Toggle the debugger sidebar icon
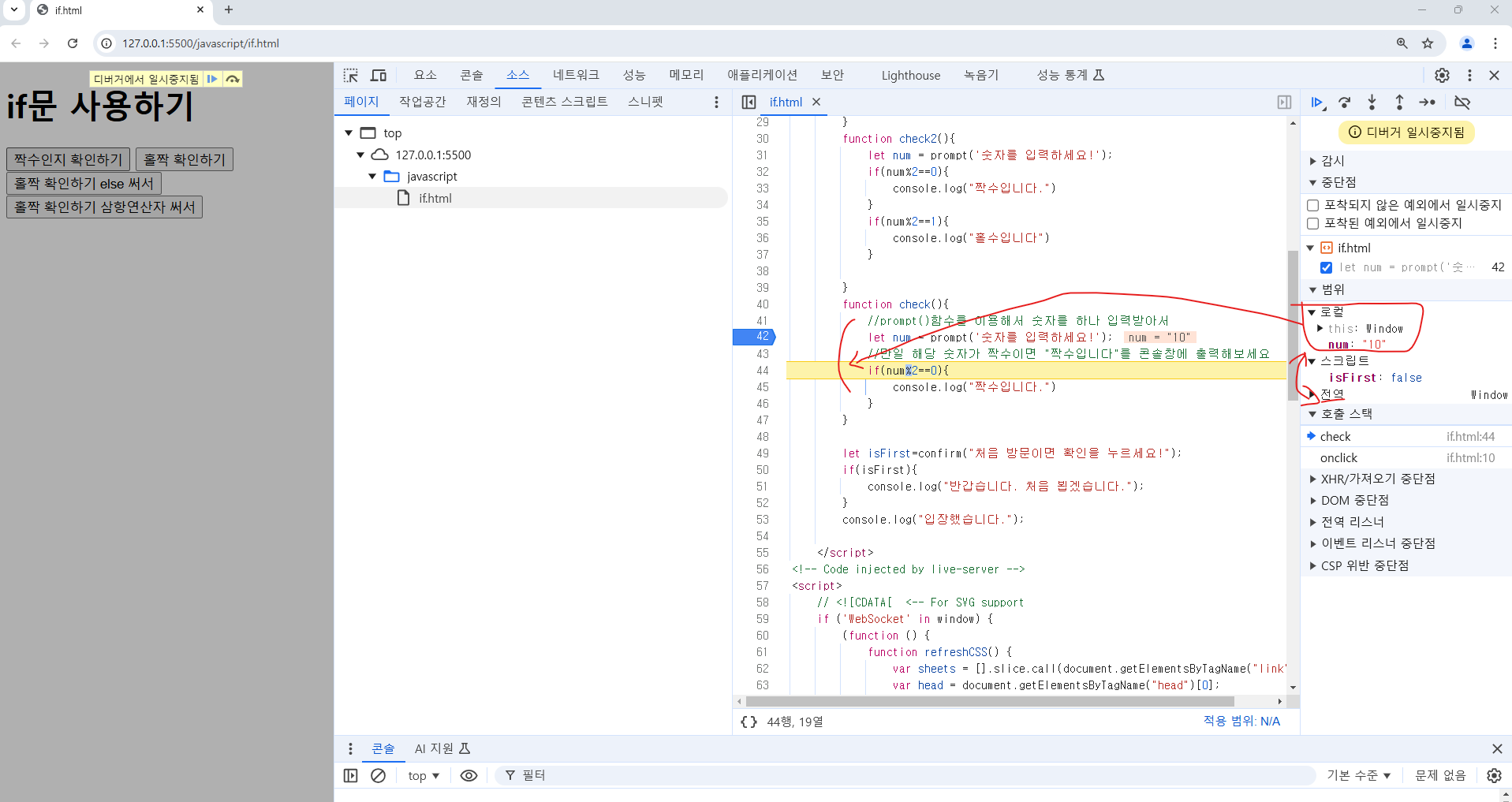Screen dimensions: 1512x802 1284,102
